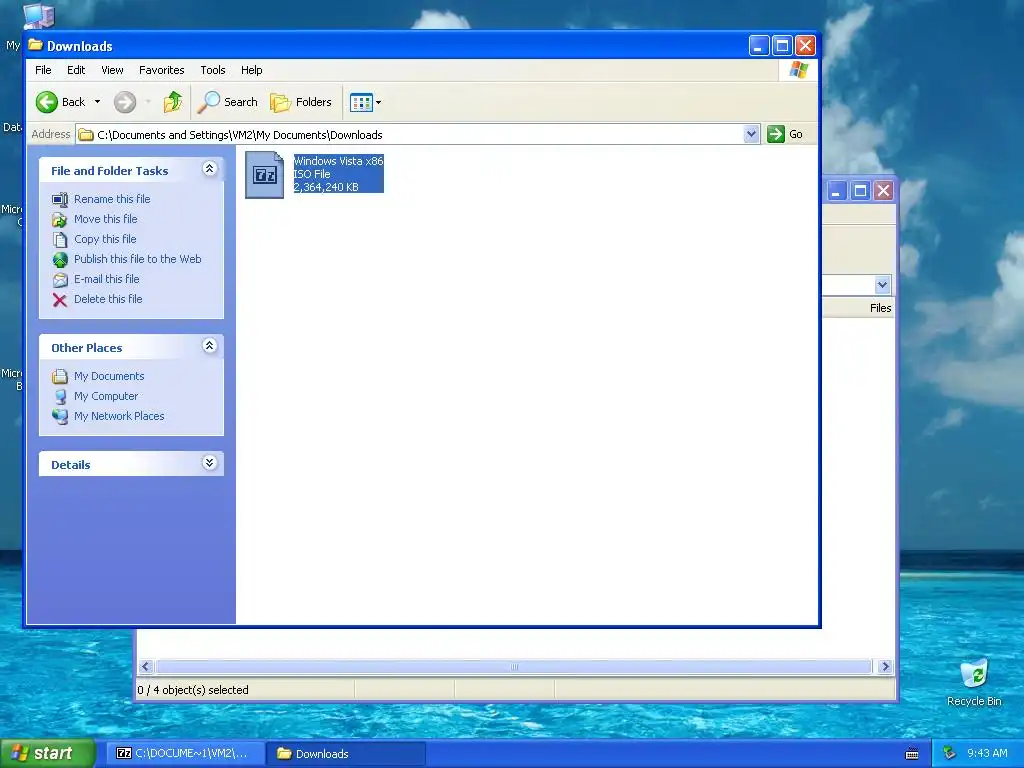Open the Favorites menu
The width and height of the screenshot is (1024, 768).
161,70
